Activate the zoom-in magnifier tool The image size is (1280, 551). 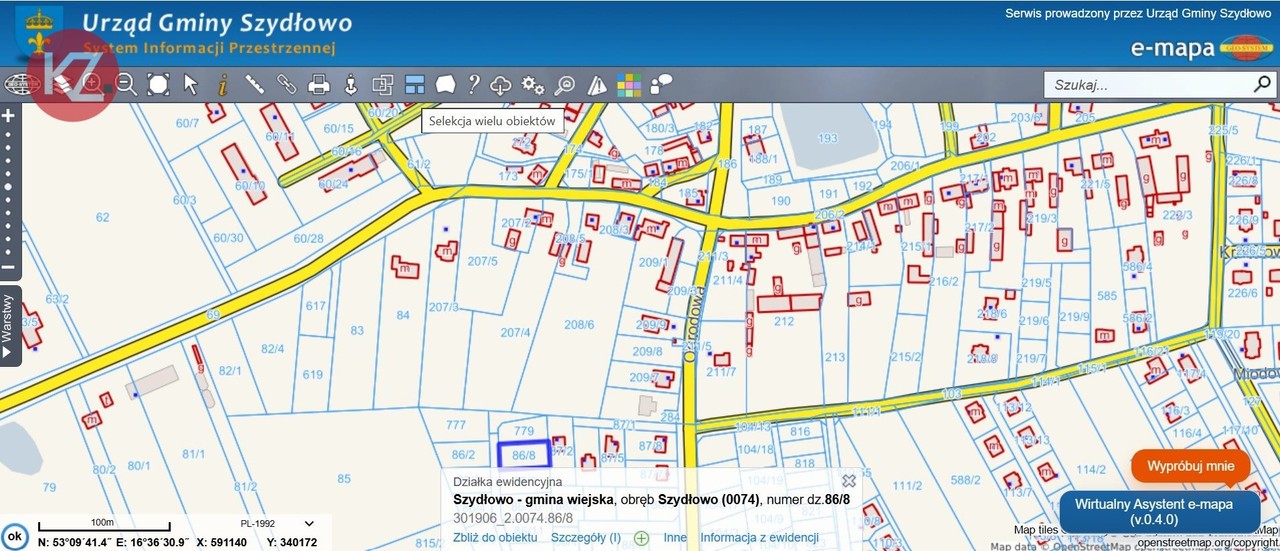pos(94,85)
